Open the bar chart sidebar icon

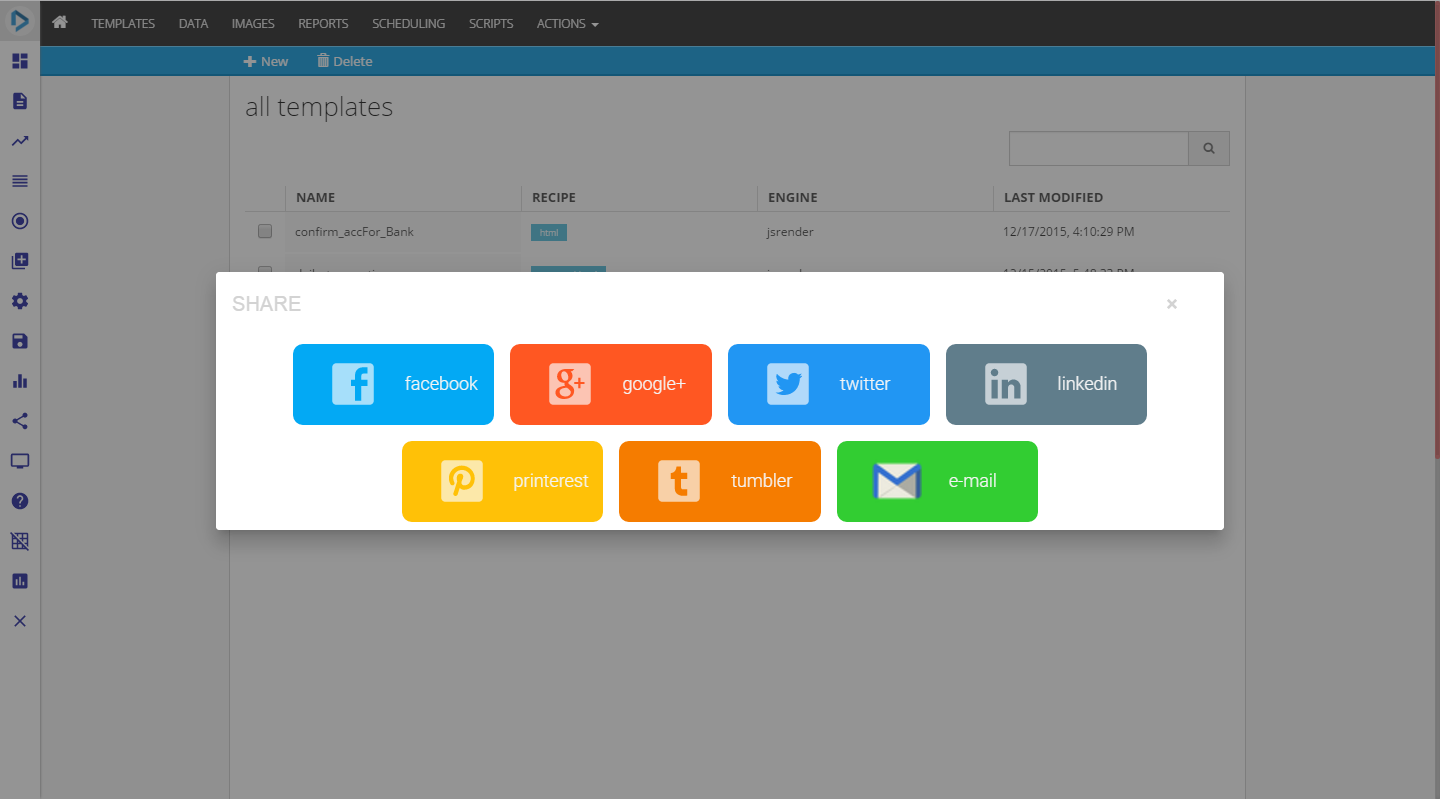(x=20, y=381)
